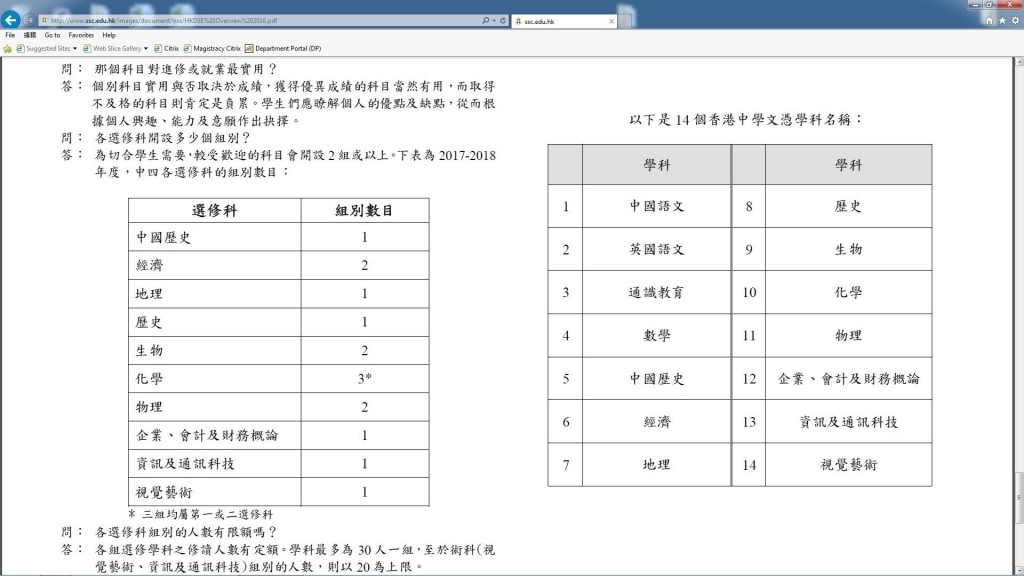The image size is (1024, 576).
Task: Click the question 那個科目對進修或就業最實用
Action: point(186,69)
